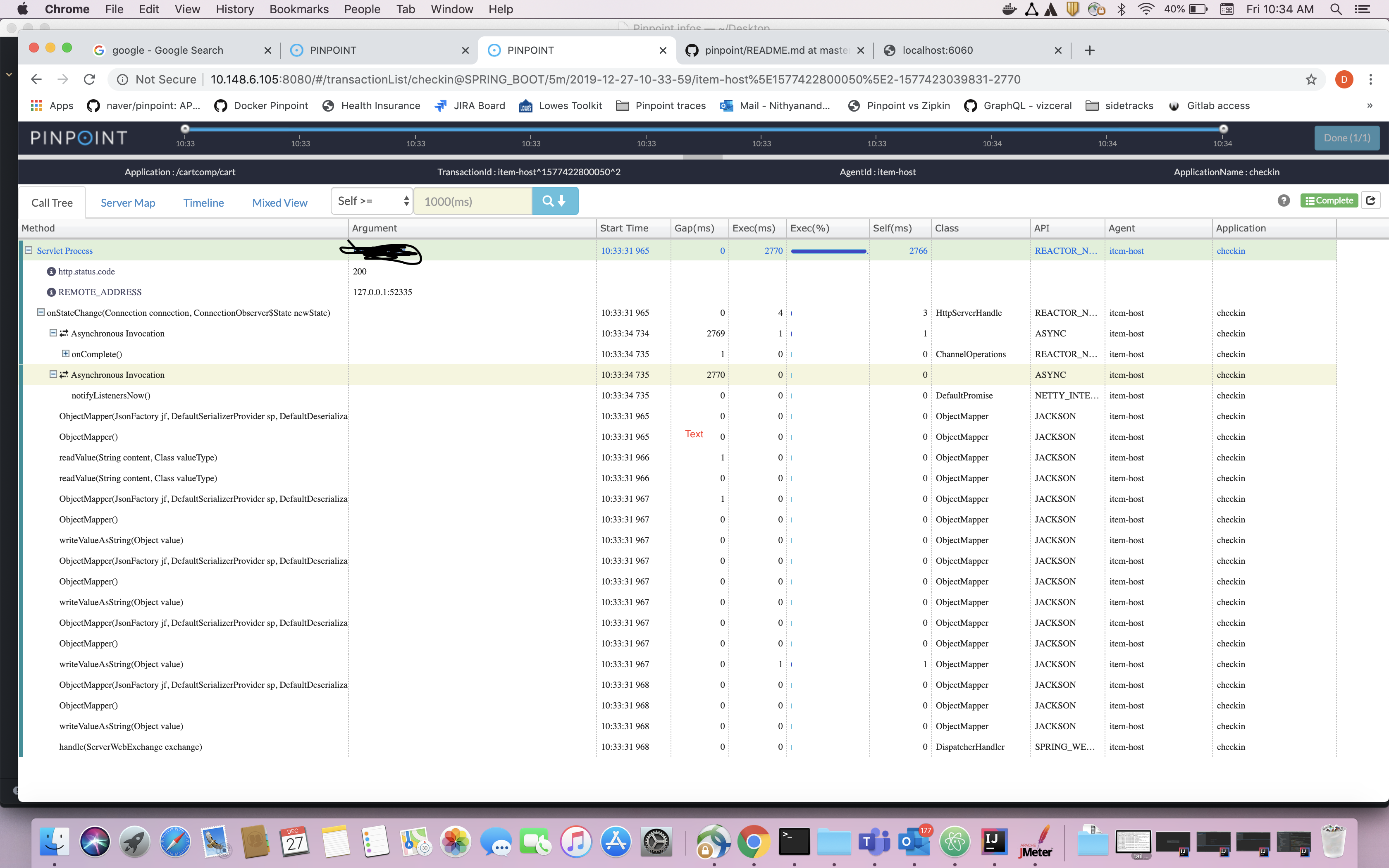
Task: Click the Not Secure site info icon
Action: pos(122,79)
